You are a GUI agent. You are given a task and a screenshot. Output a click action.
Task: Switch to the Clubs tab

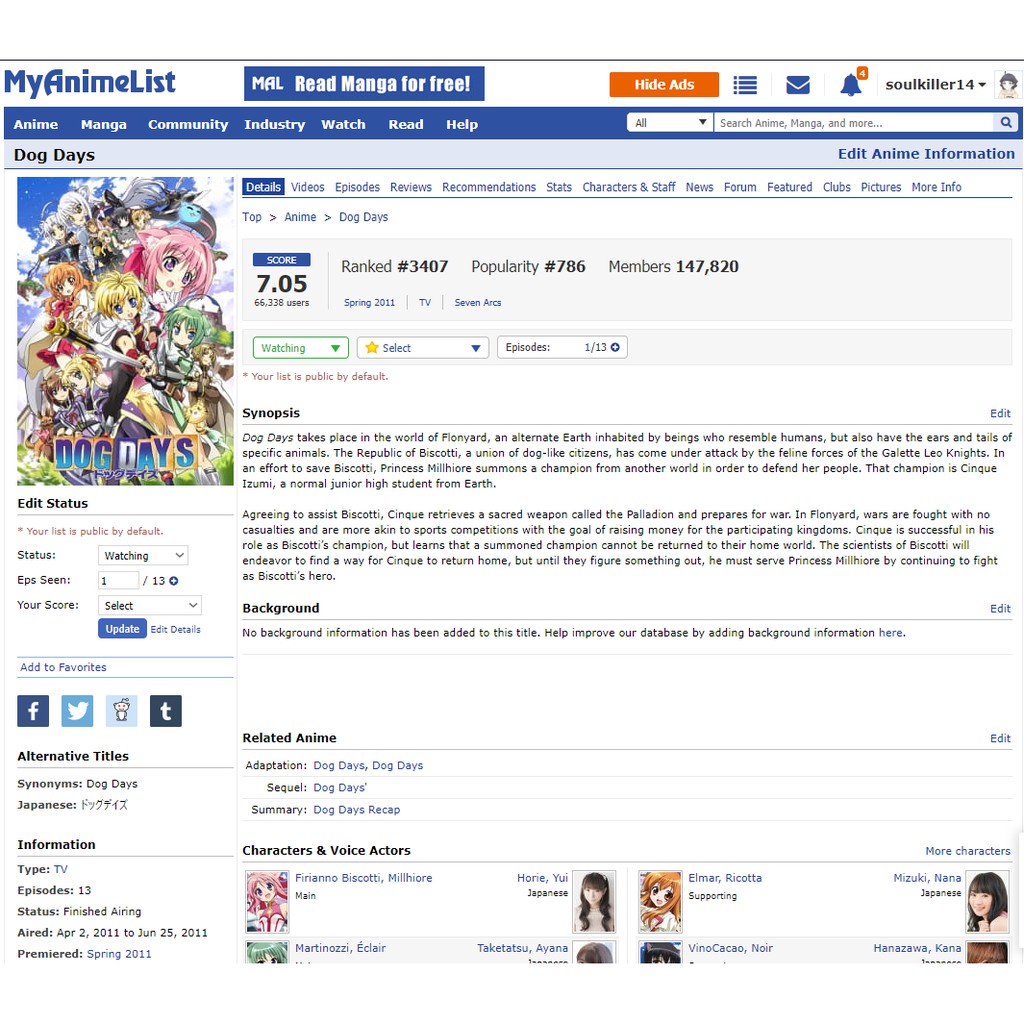coord(837,187)
